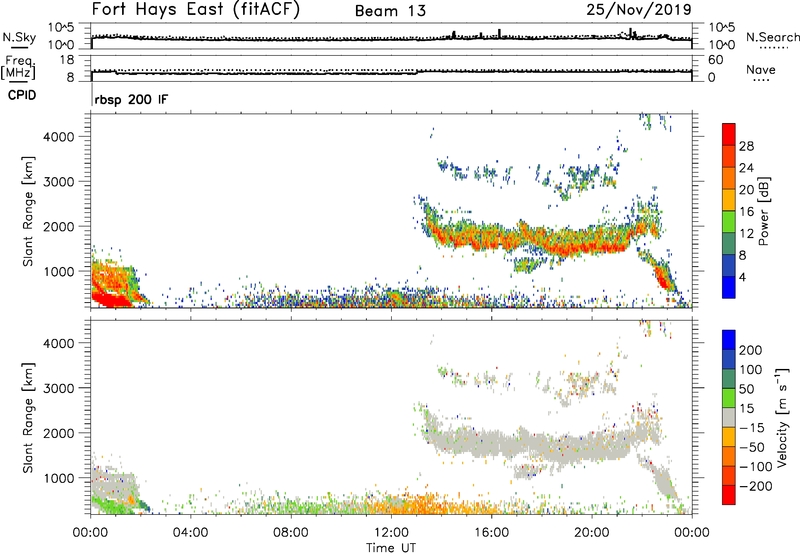Click the '100' velocity colorbar tick
The image size is (800, 554).
[751, 369]
